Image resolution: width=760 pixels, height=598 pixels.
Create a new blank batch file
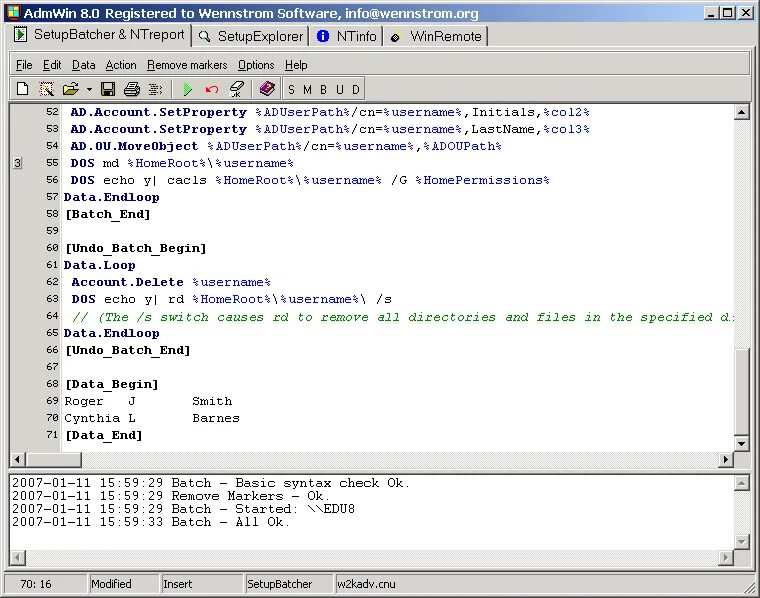pyautogui.click(x=22, y=89)
